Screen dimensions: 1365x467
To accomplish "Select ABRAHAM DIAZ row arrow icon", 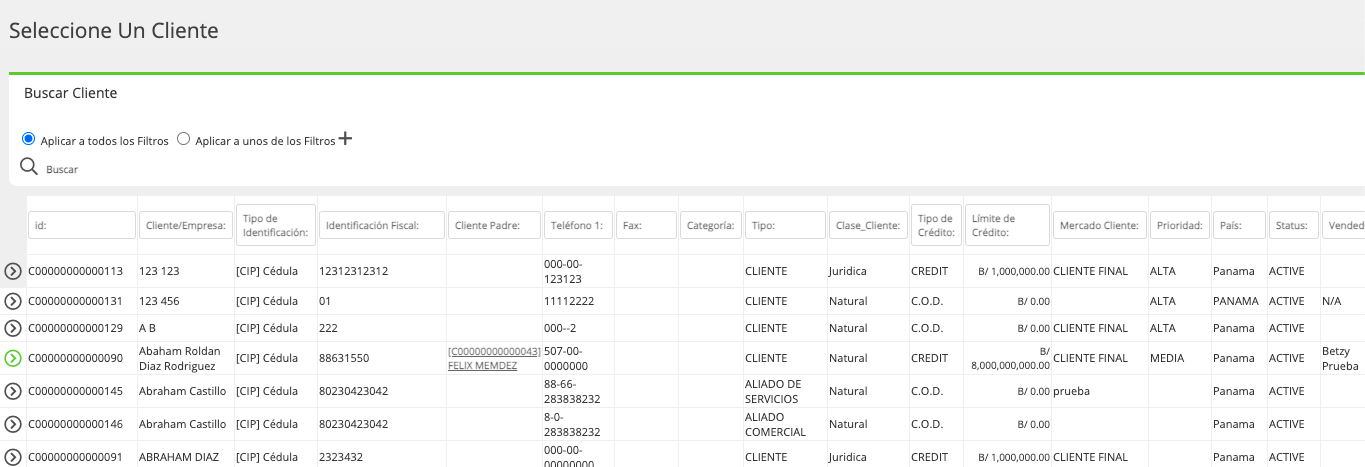I will tap(13, 457).
